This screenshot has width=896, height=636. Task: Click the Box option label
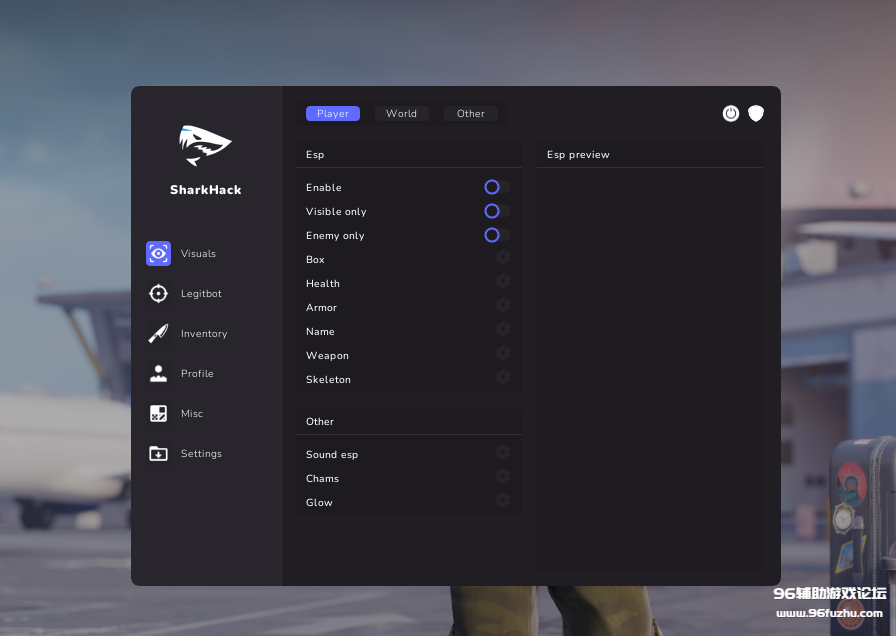pos(315,259)
